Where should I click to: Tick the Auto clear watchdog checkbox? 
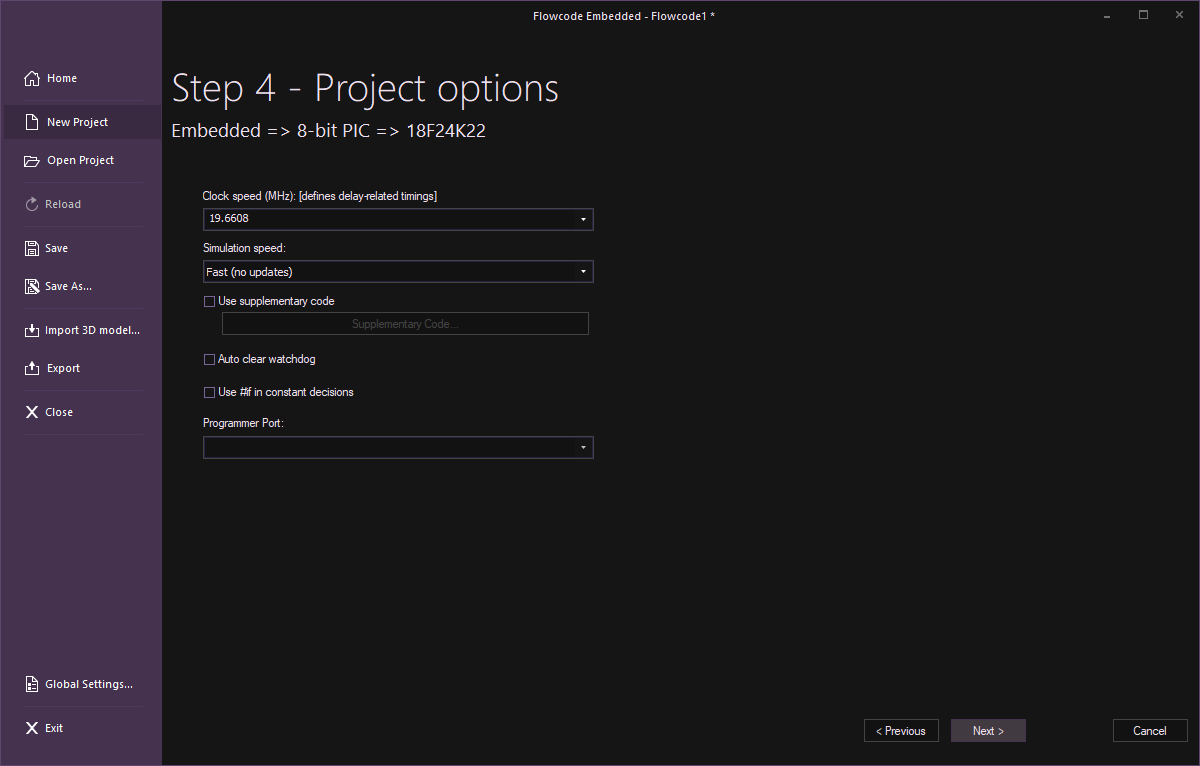click(x=209, y=359)
